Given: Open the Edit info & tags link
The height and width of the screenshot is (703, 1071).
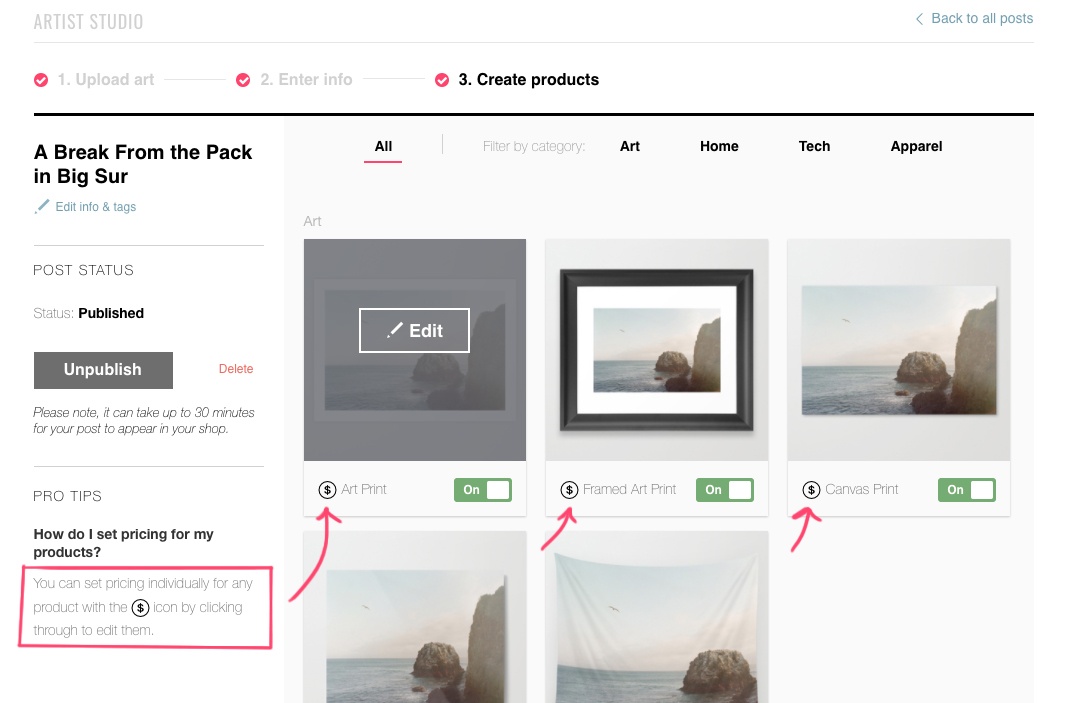Looking at the screenshot, I should (96, 206).
